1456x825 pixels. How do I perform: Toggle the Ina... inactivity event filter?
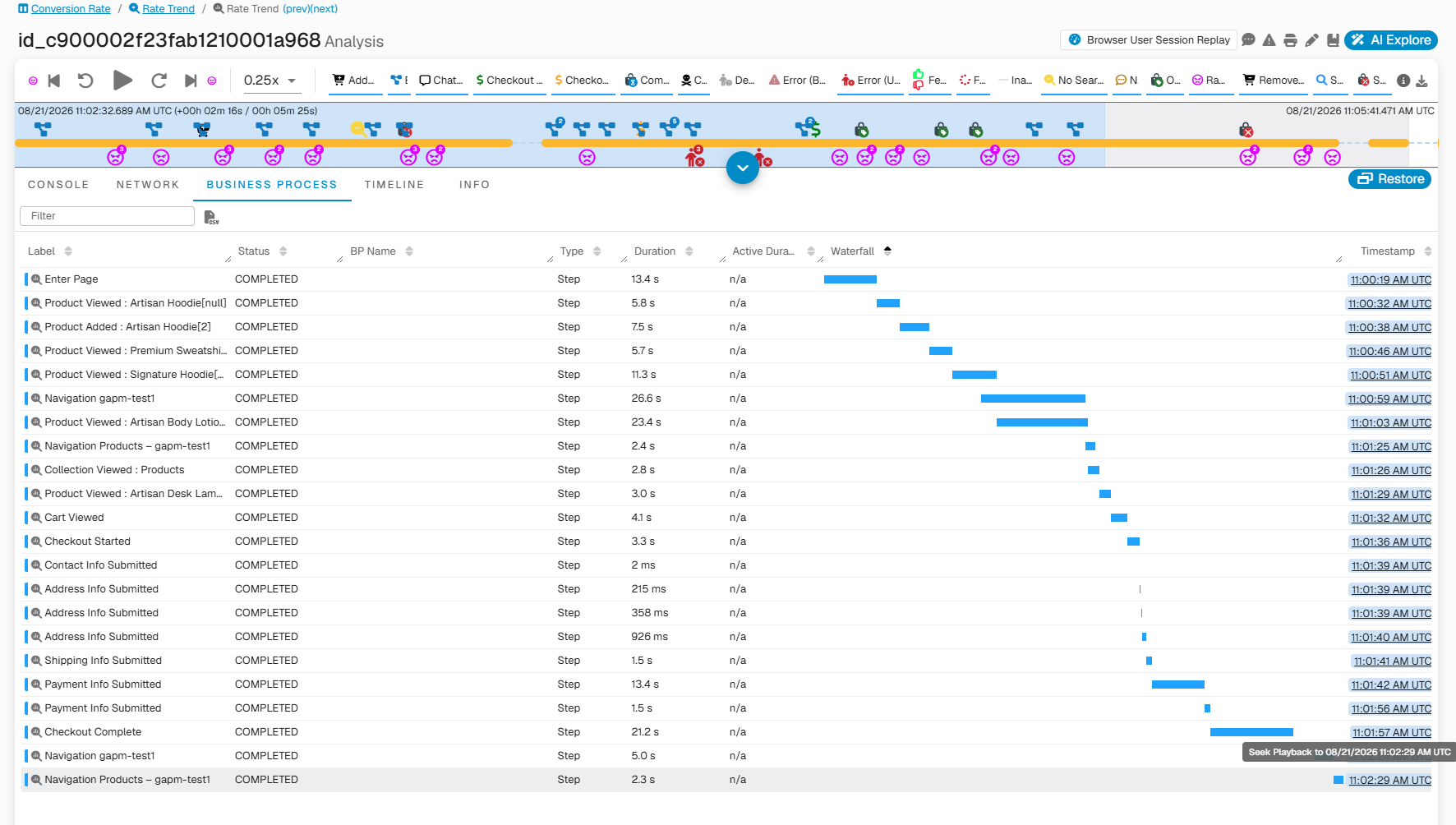coord(1016,81)
